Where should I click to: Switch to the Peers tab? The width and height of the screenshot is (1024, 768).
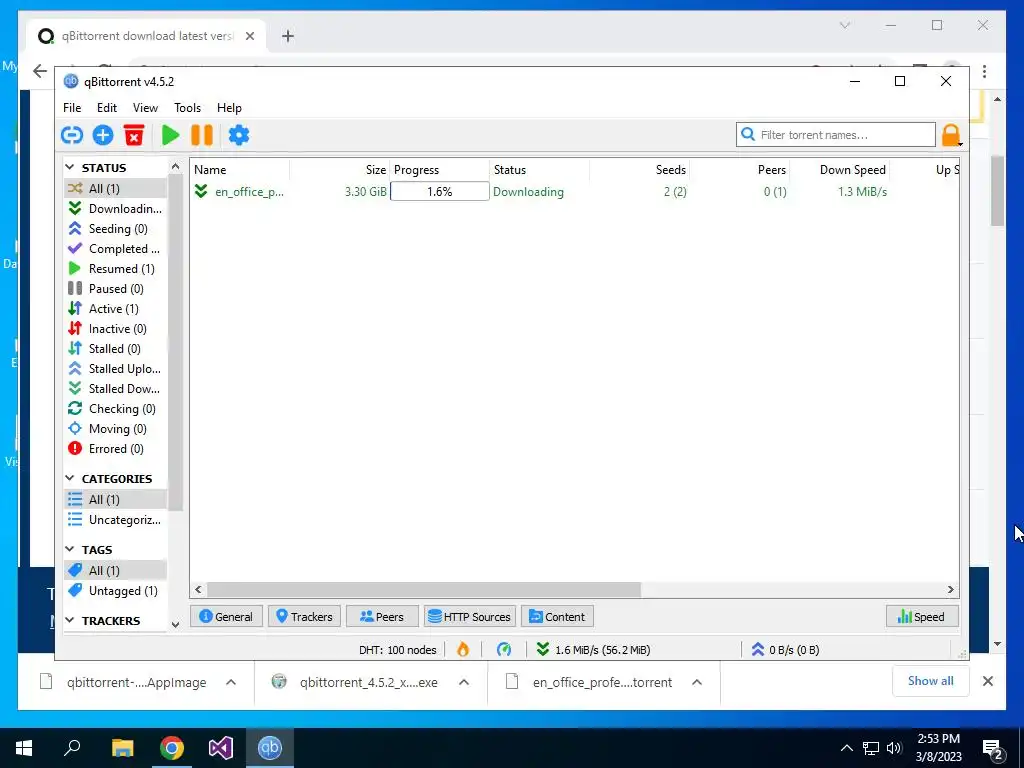point(382,616)
